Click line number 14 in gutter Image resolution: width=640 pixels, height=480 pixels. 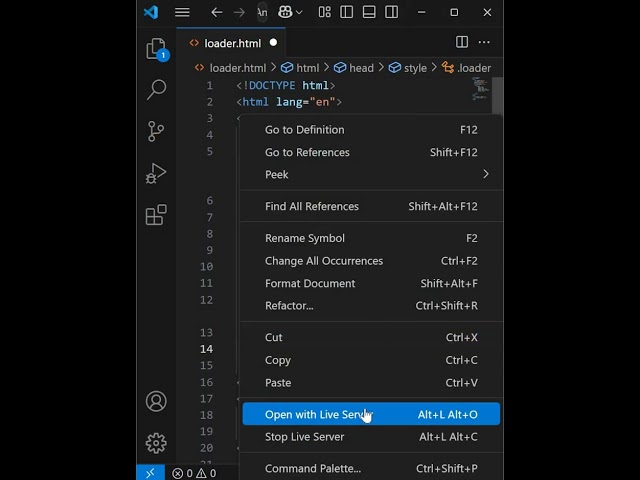pos(207,349)
